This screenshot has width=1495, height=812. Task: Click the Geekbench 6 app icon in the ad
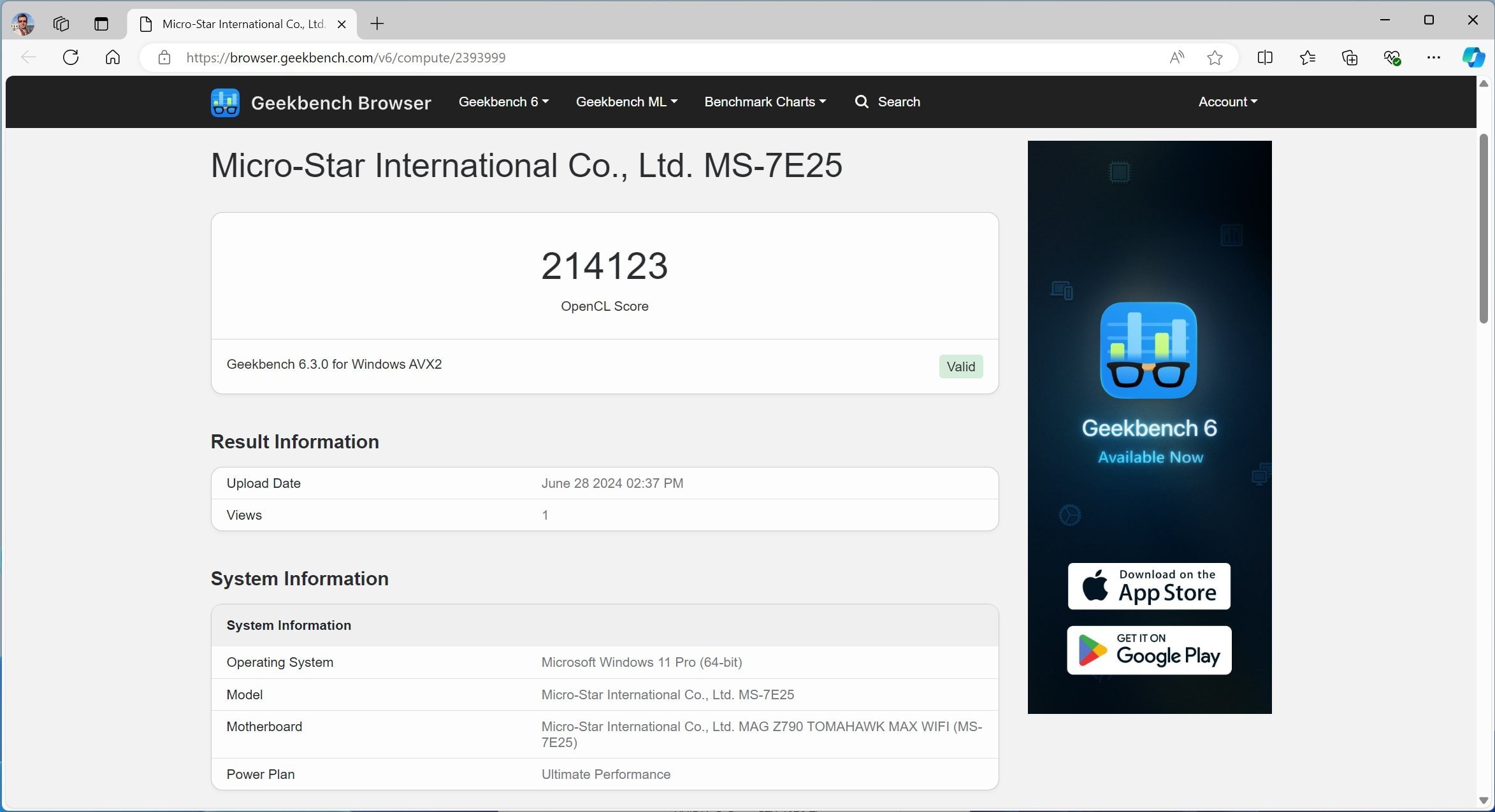pyautogui.click(x=1148, y=350)
